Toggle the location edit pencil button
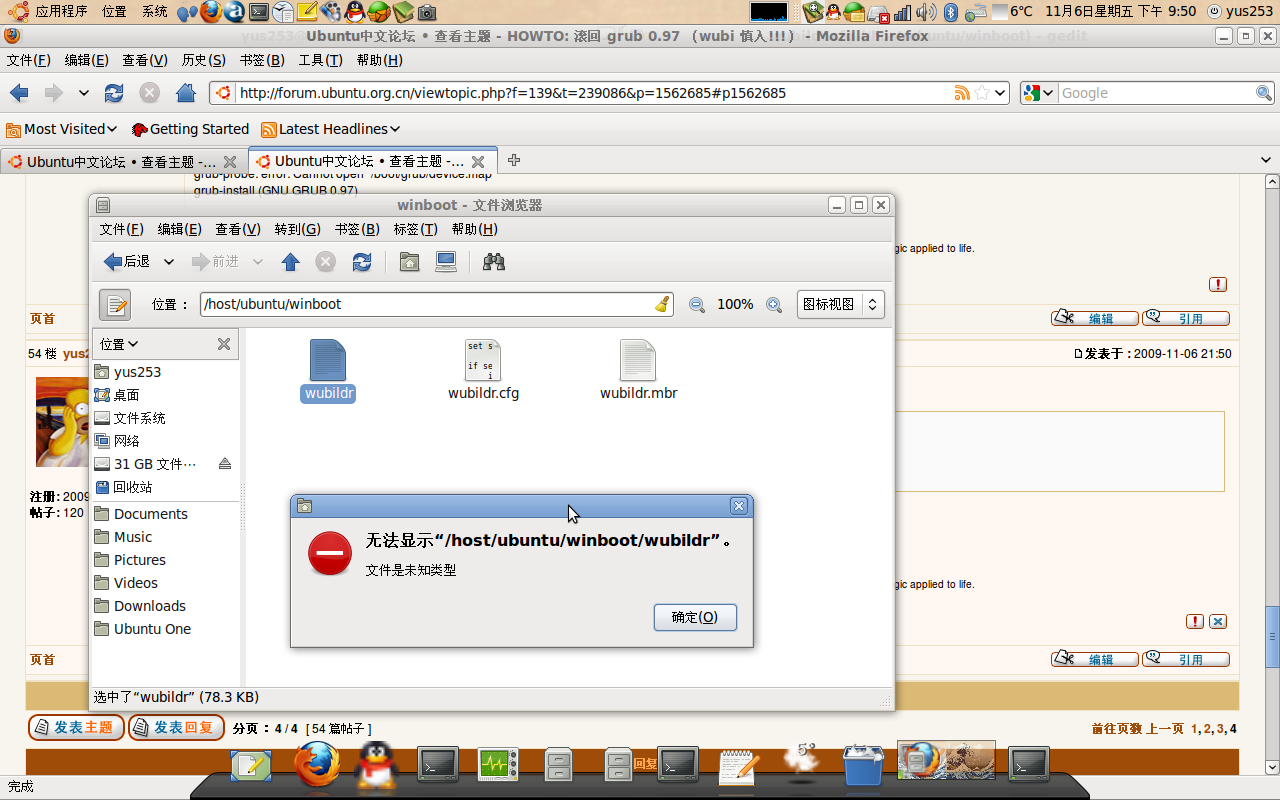The image size is (1280, 800). click(x=115, y=304)
